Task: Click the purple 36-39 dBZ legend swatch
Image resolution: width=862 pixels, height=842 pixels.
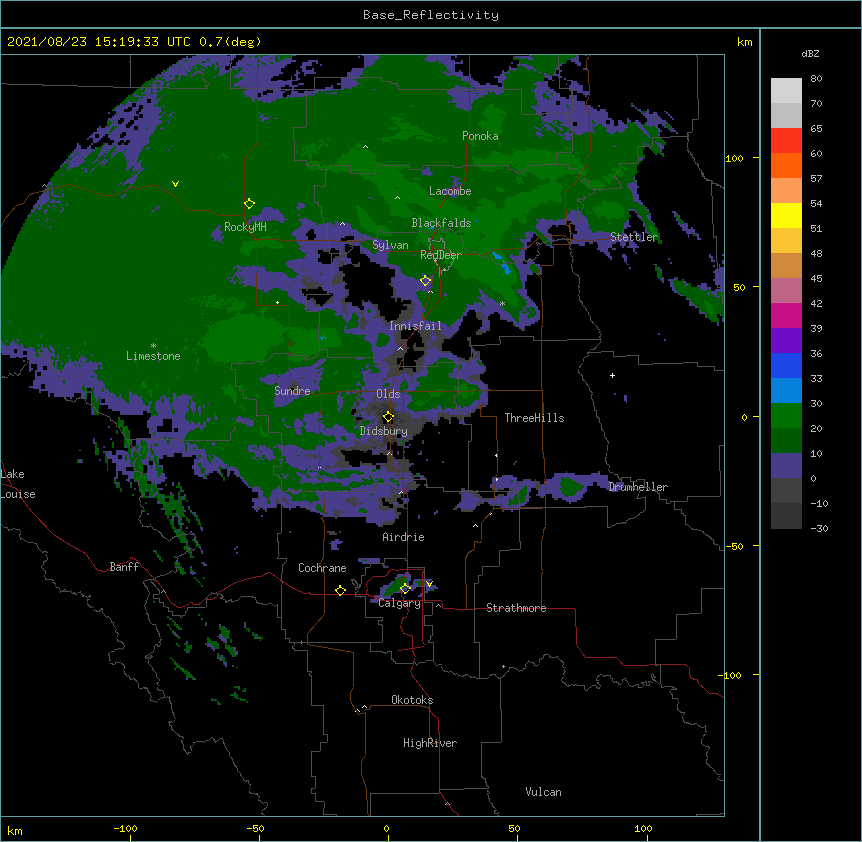Action: [786, 340]
